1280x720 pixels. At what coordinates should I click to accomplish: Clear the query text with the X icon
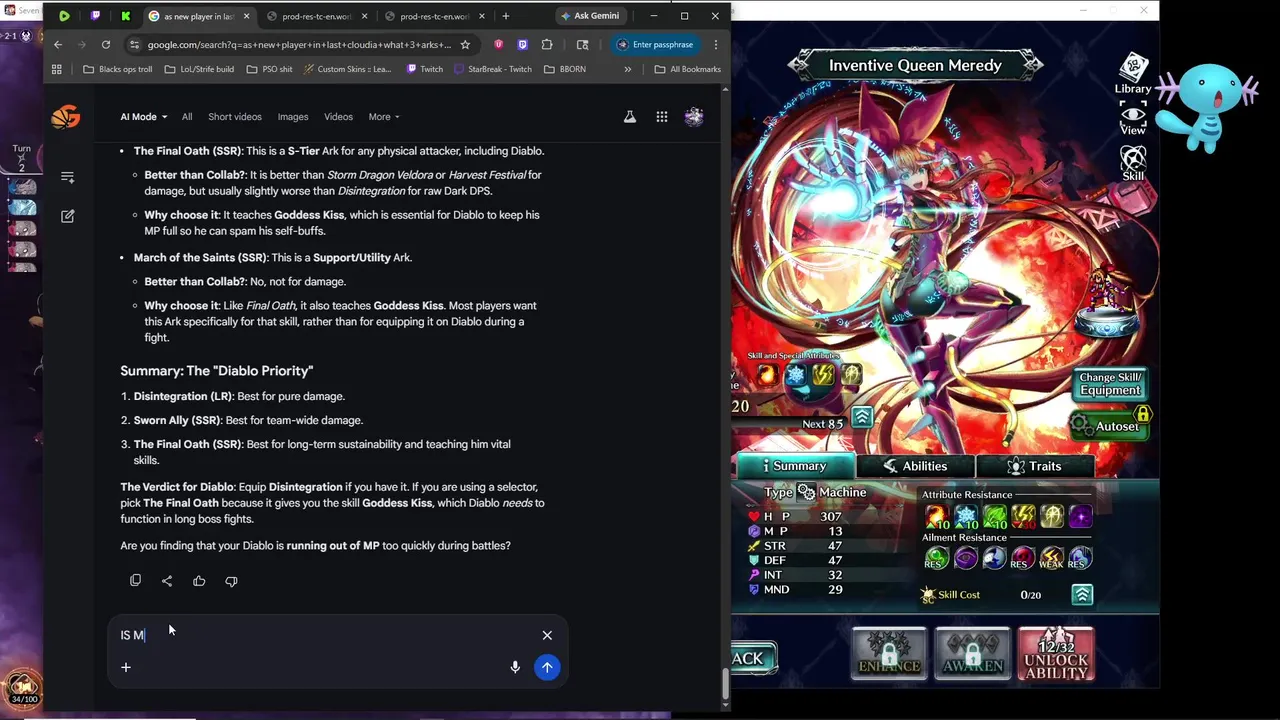547,635
